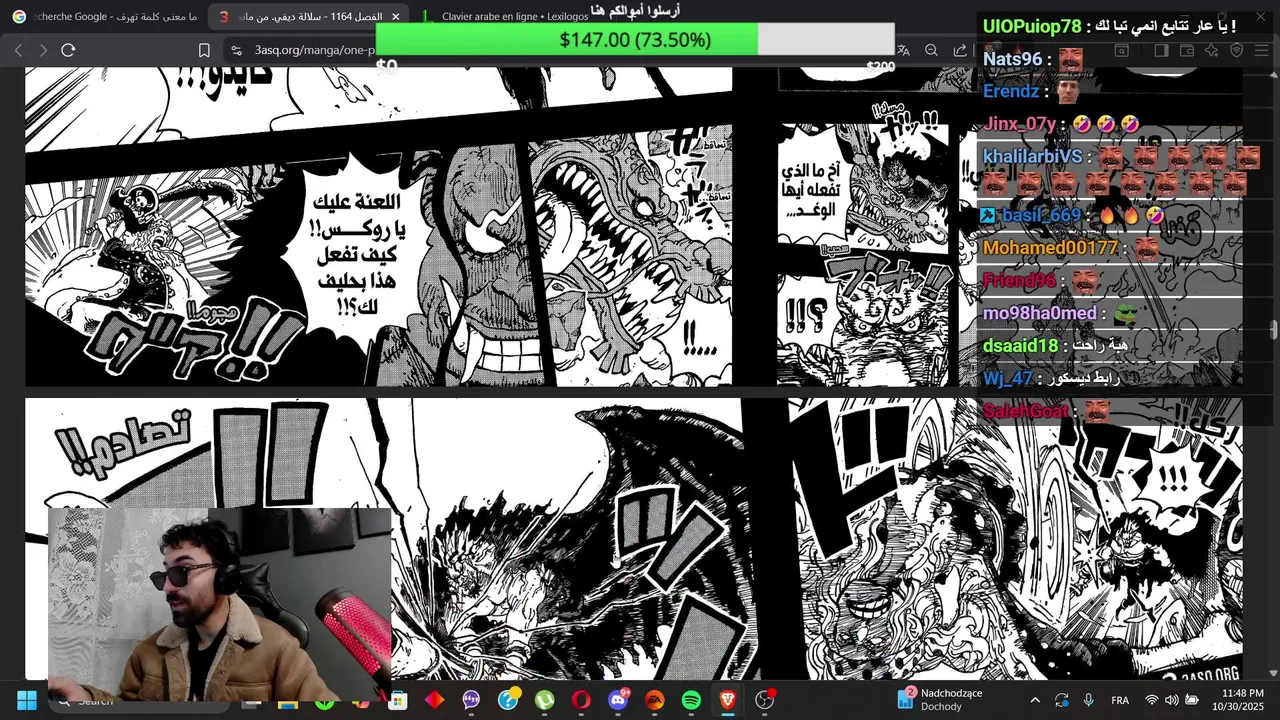Screen dimensions: 1280x720
Task: Switch the FRA keyboard language indicator
Action: click(1120, 700)
